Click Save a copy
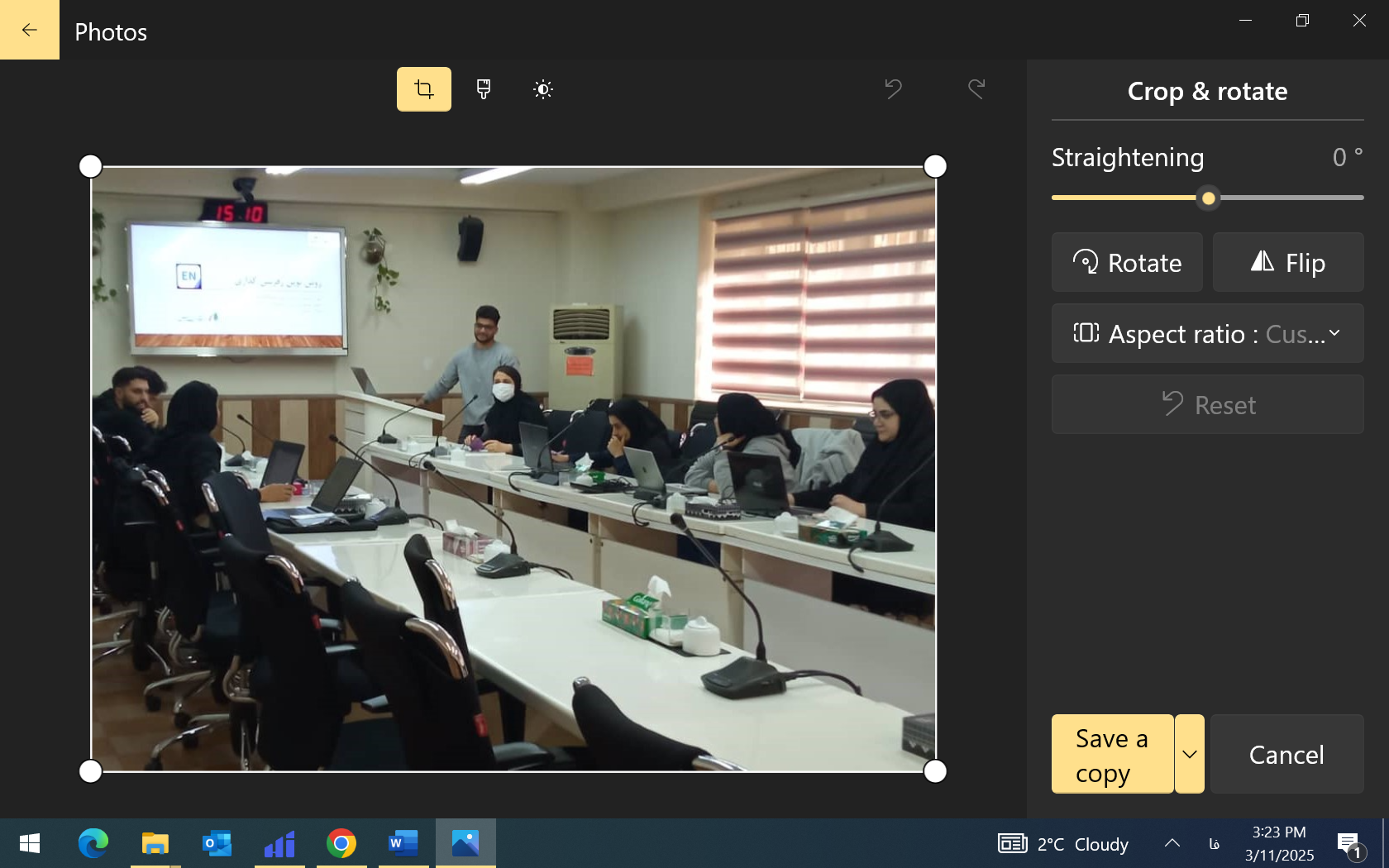The width and height of the screenshot is (1389, 868). pyautogui.click(x=1112, y=755)
